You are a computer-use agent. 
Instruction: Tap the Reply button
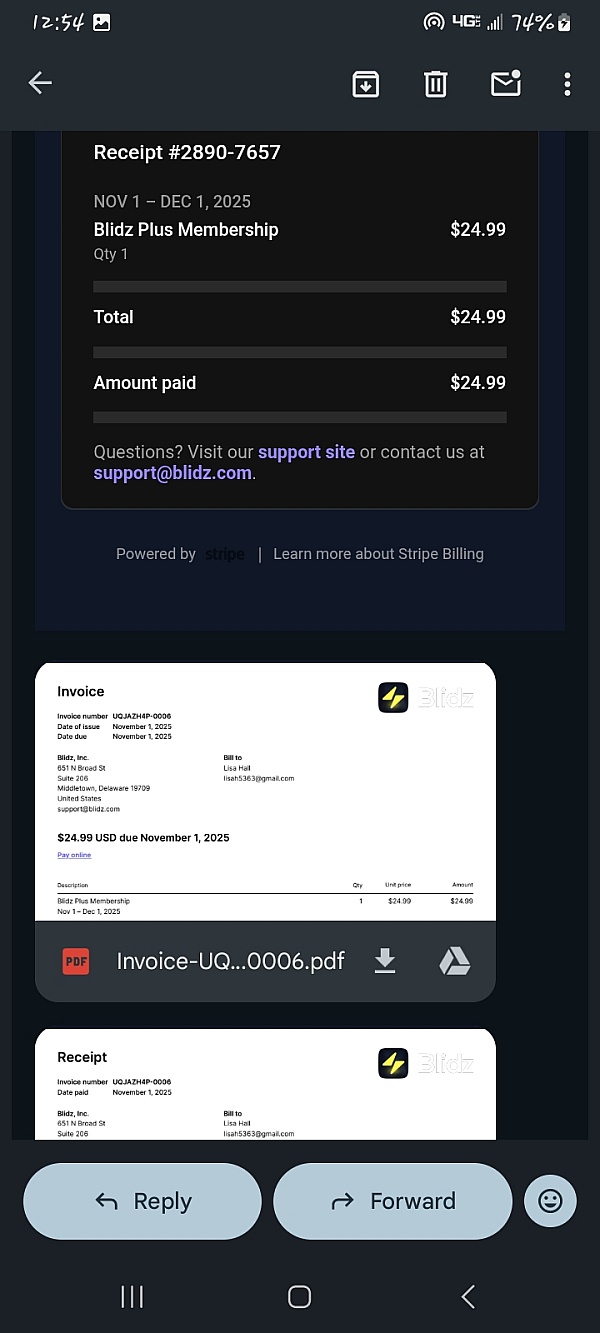[x=142, y=1201]
